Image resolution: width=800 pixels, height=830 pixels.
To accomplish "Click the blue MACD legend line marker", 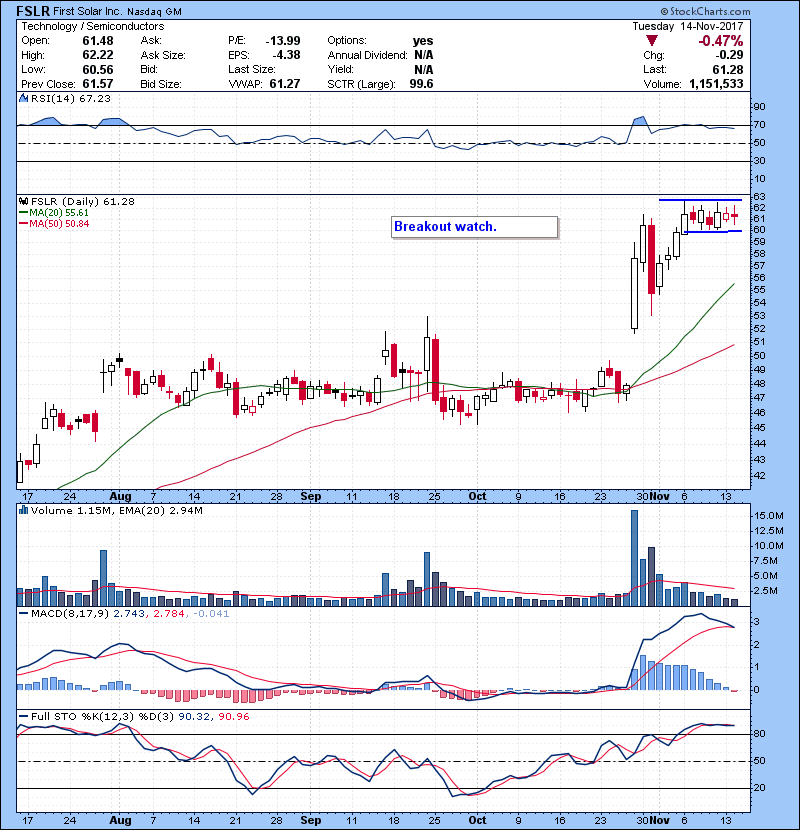I will (24, 614).
